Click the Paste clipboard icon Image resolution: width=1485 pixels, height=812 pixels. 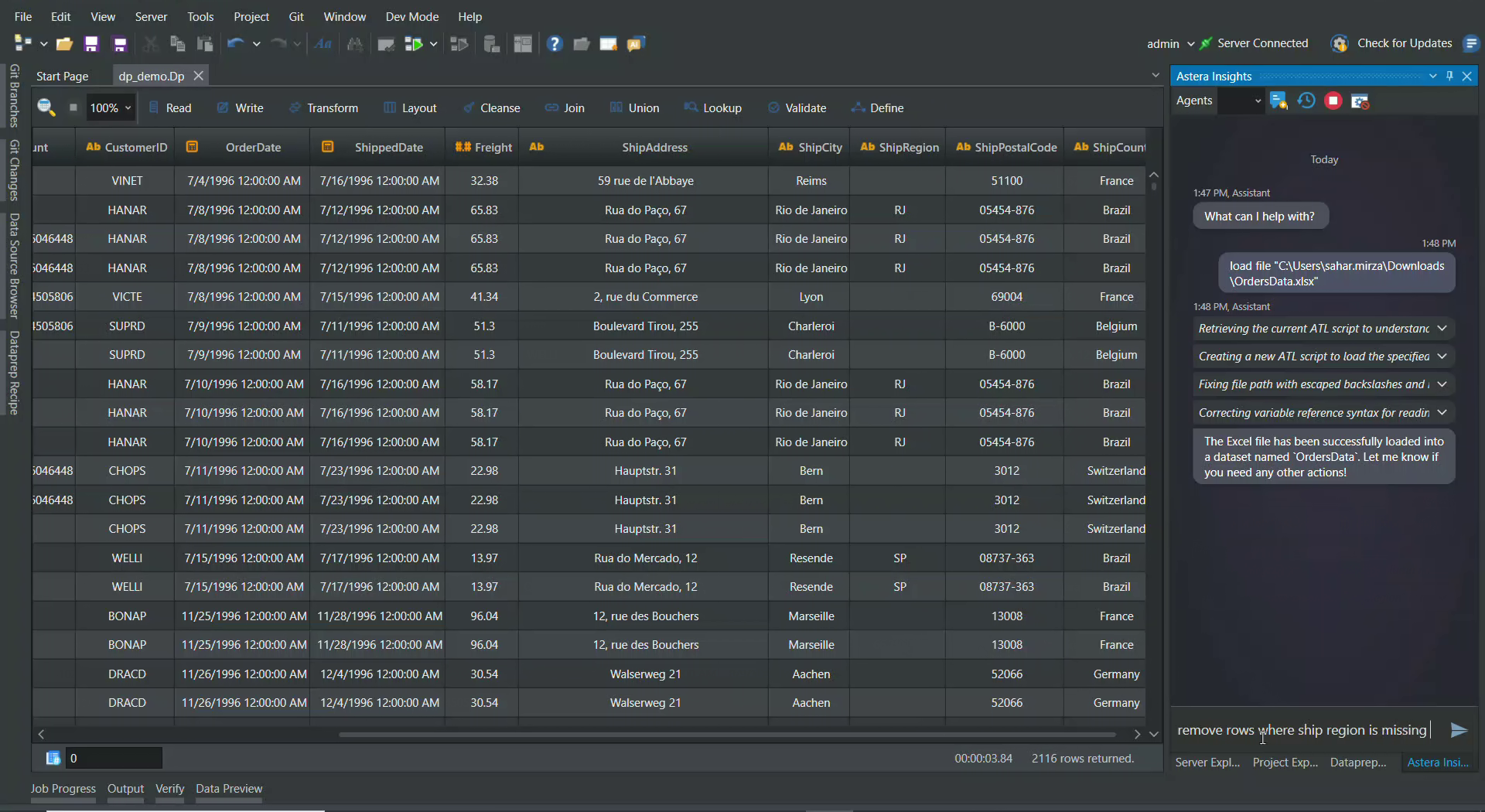pos(205,44)
